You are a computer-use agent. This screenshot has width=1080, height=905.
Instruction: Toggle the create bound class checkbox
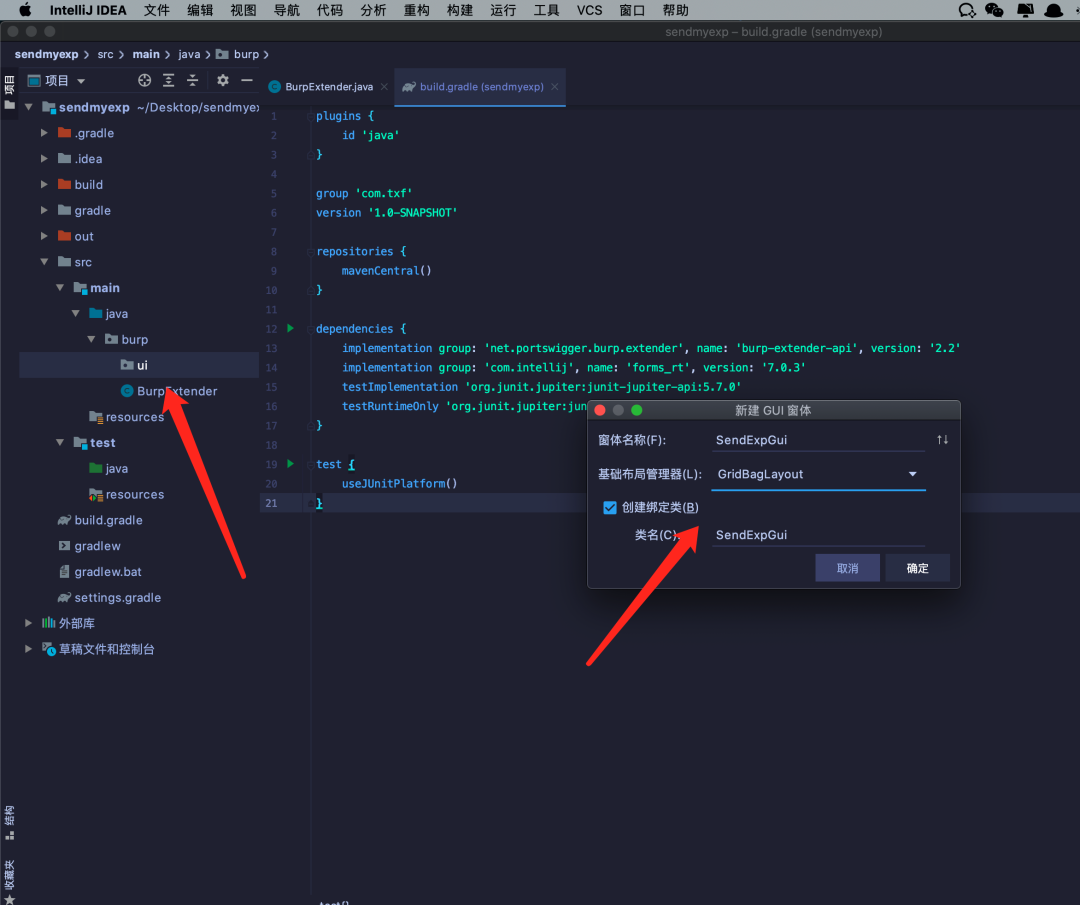pos(610,508)
